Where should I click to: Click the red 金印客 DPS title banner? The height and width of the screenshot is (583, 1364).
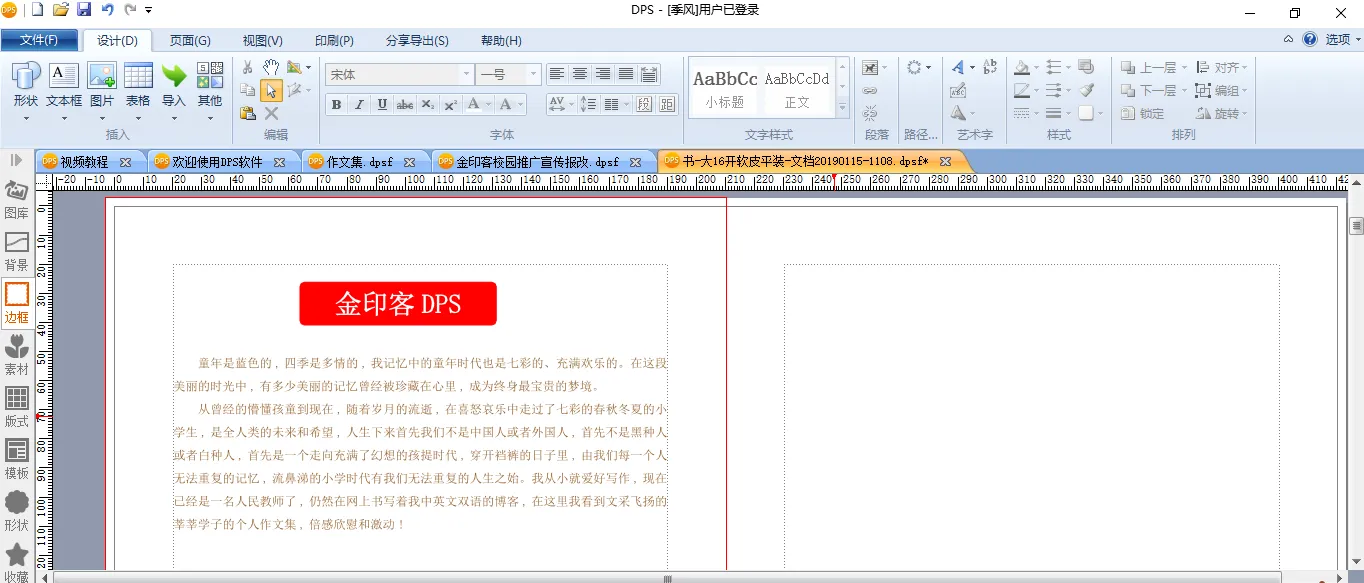[398, 304]
